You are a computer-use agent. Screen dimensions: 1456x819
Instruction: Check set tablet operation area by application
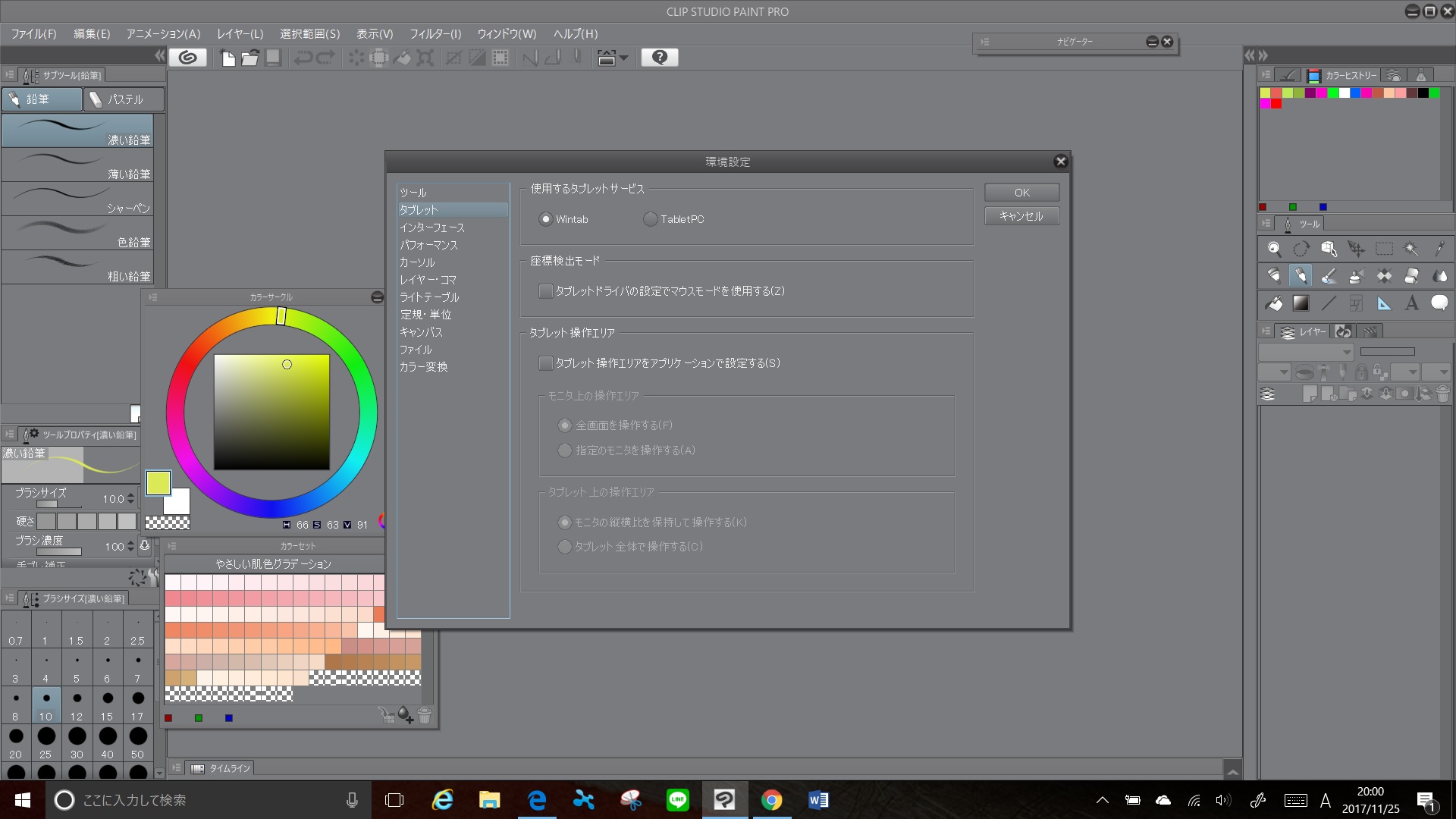(545, 363)
